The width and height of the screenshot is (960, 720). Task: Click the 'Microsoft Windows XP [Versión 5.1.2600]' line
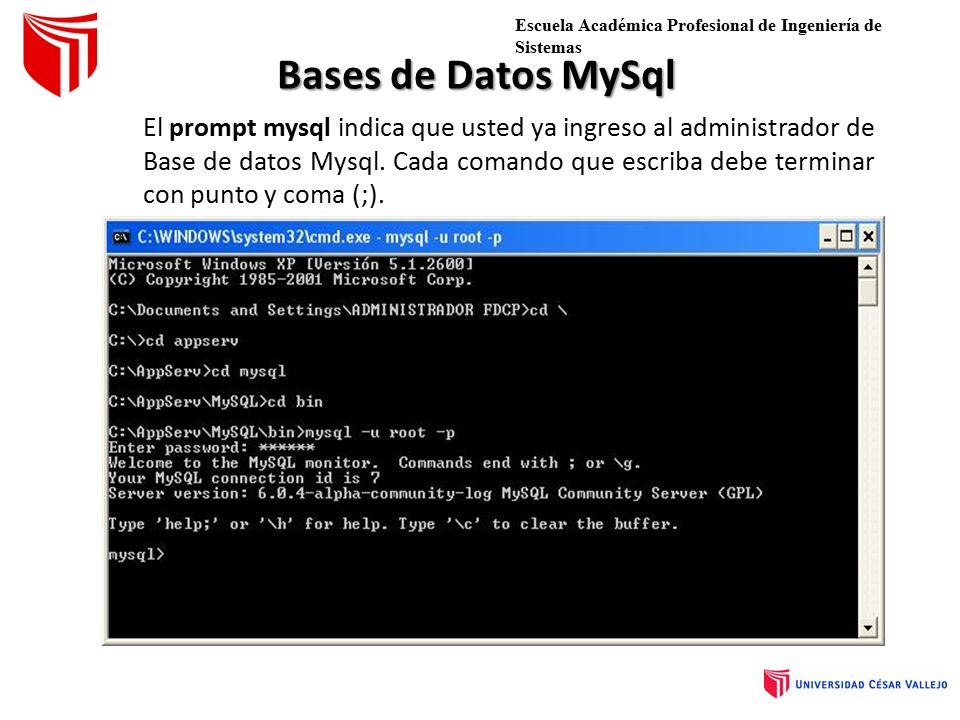pos(291,264)
